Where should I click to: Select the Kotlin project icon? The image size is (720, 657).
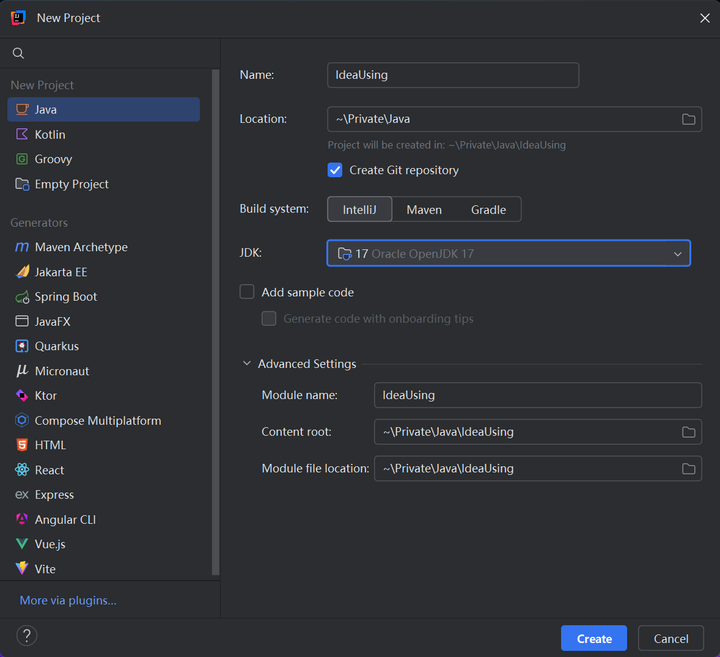coord(22,135)
